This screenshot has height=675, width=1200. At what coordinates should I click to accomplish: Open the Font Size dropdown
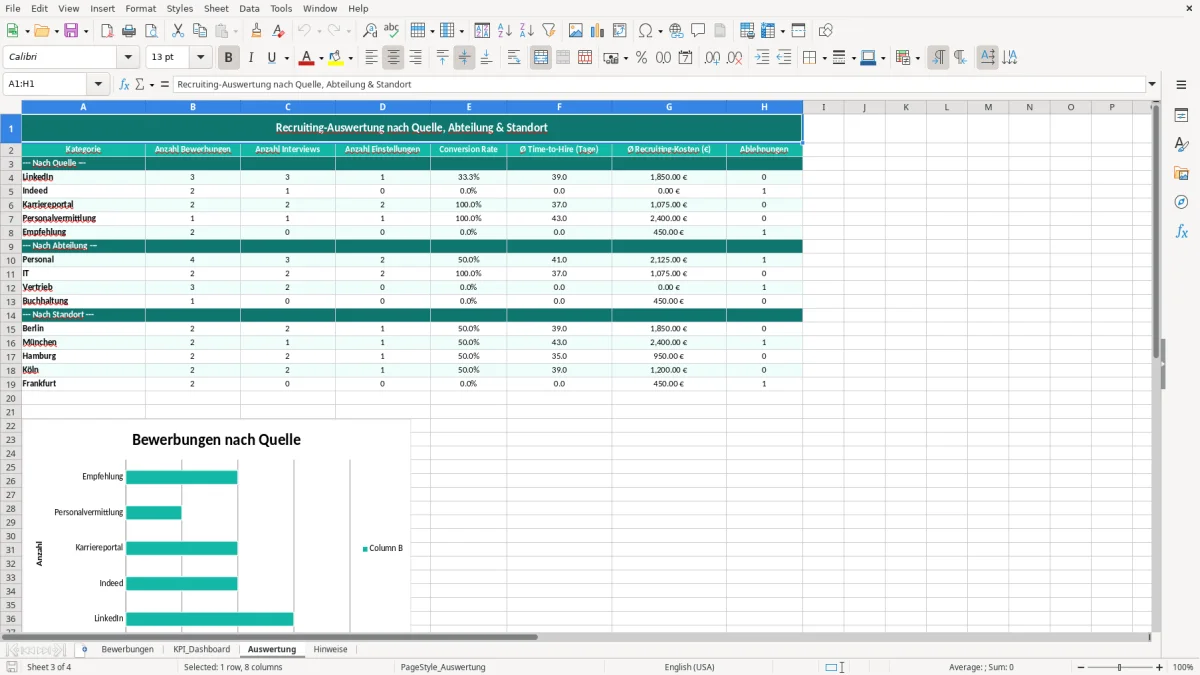201,58
